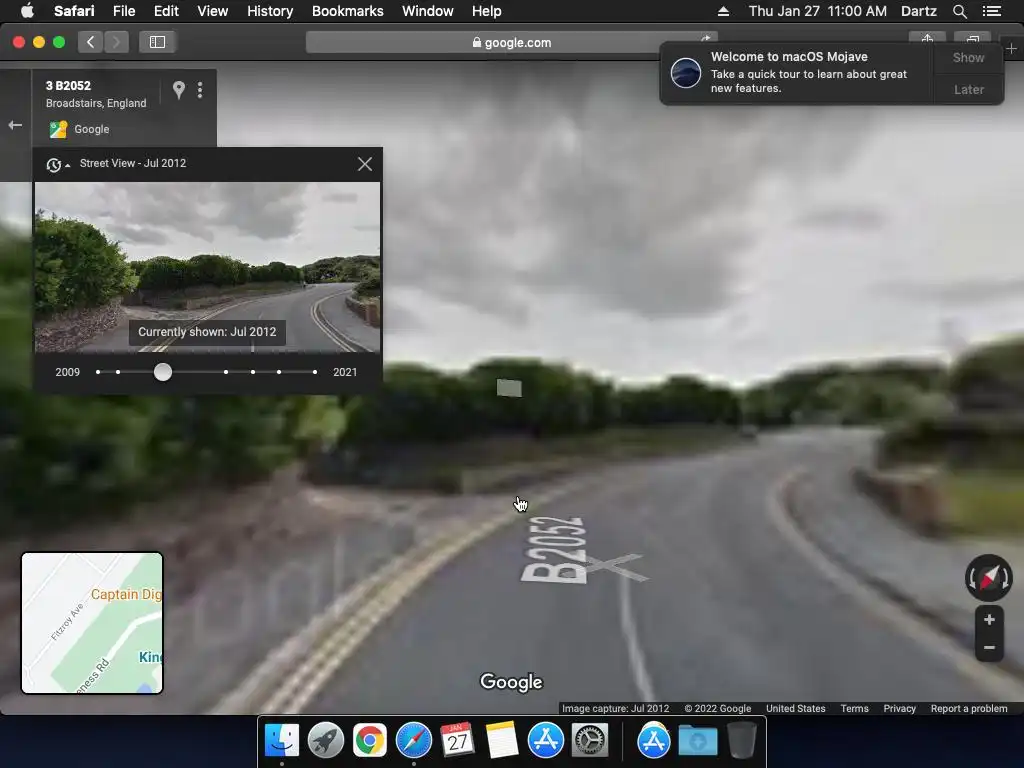Reload the page with refresh icon
Viewport: 1024px width, 768px height.
tap(705, 39)
